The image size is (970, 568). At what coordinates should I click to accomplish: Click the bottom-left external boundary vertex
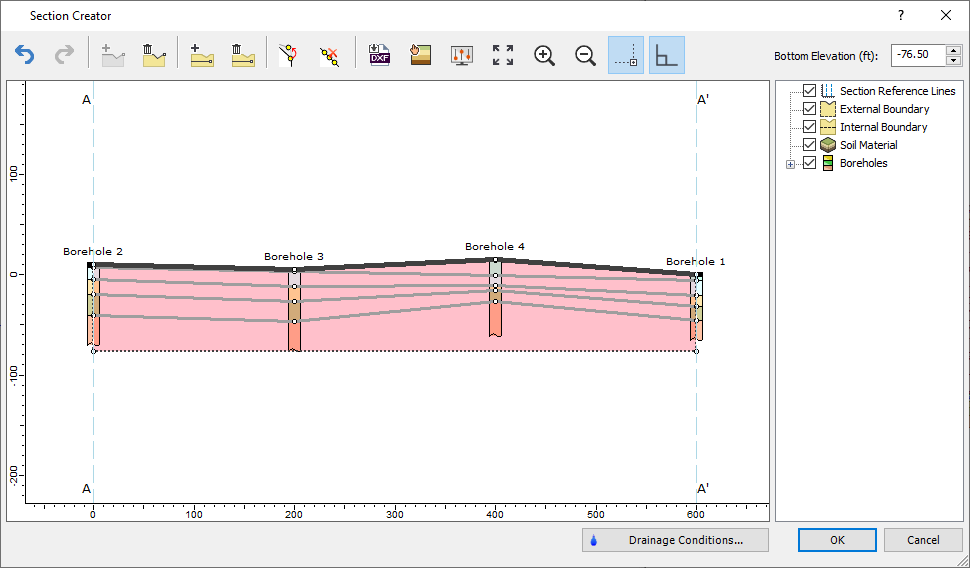(93, 351)
